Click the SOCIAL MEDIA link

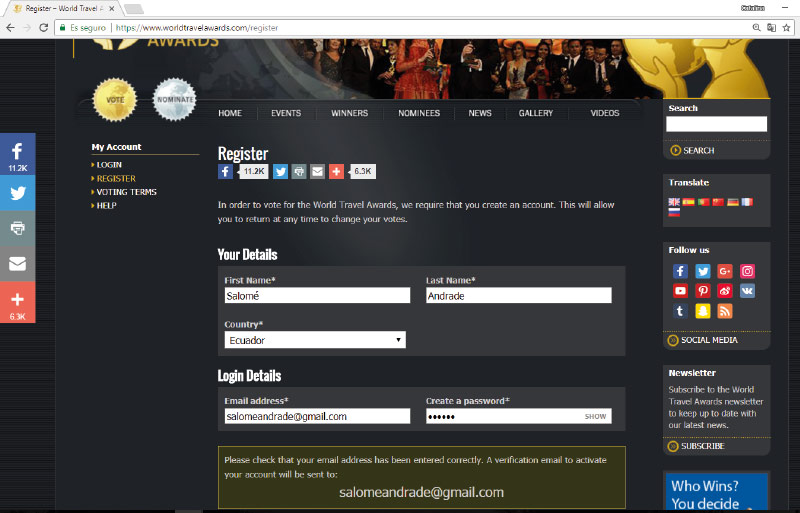(703, 340)
